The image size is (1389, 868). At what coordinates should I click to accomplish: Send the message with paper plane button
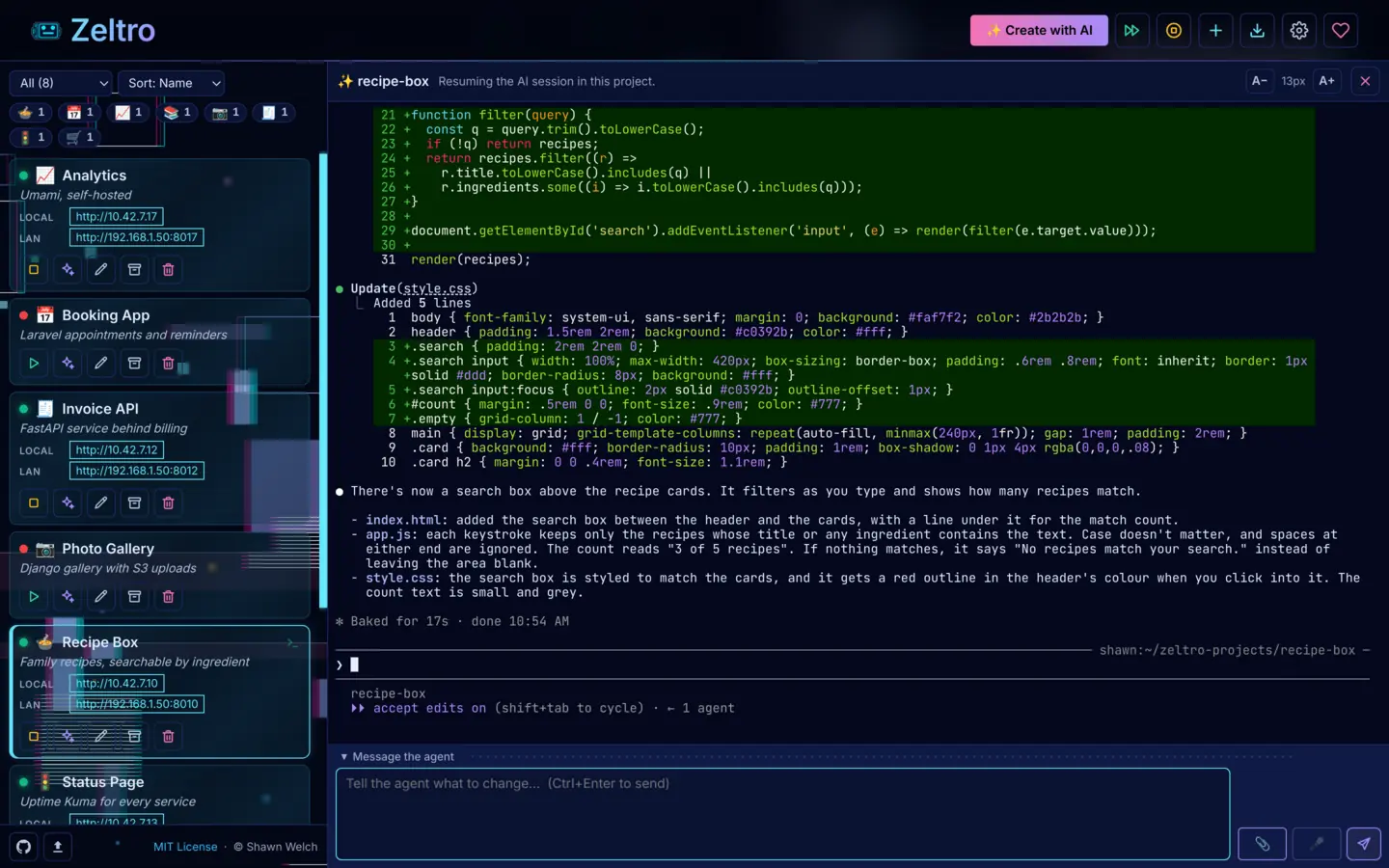point(1364,844)
